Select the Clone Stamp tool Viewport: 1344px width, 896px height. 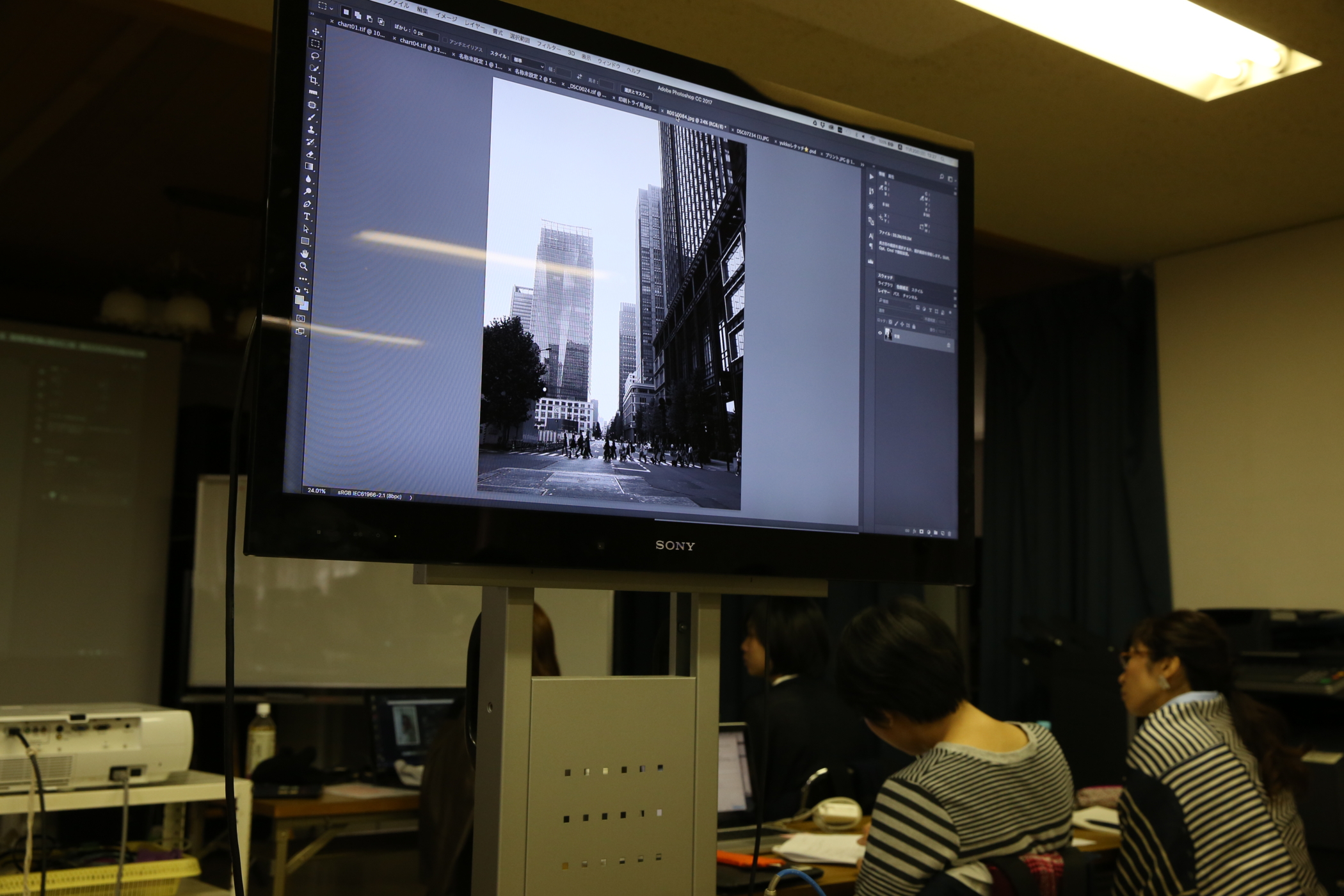(x=311, y=130)
